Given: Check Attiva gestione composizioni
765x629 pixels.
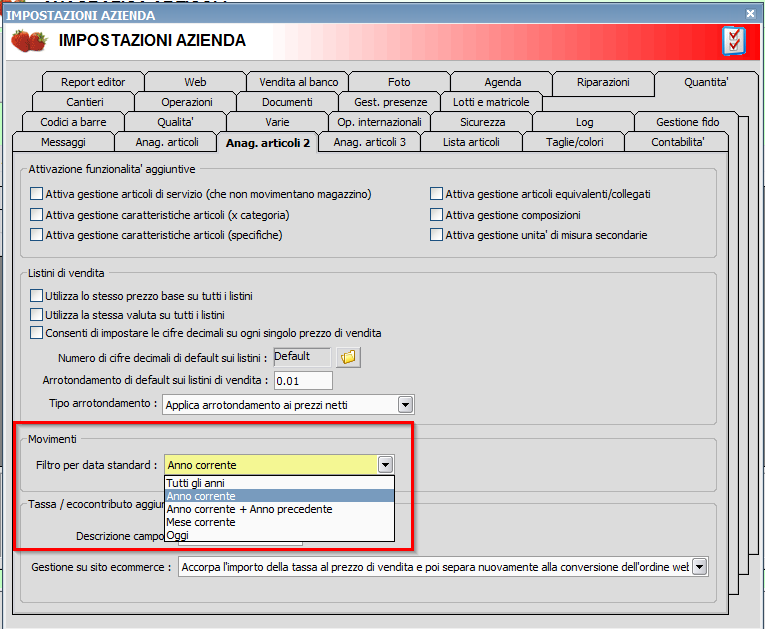Looking at the screenshot, I should coord(436,215).
